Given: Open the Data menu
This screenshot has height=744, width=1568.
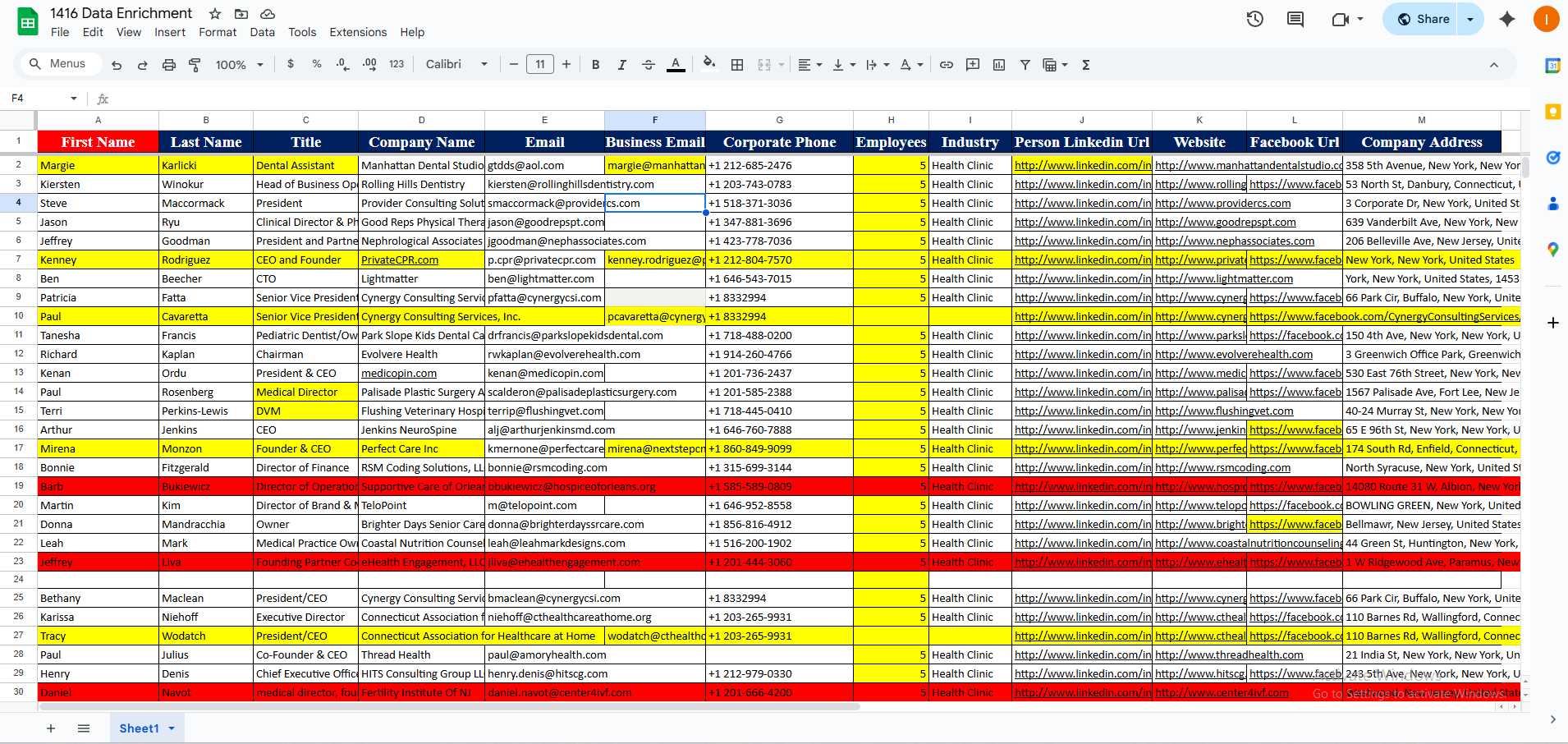Looking at the screenshot, I should (262, 32).
